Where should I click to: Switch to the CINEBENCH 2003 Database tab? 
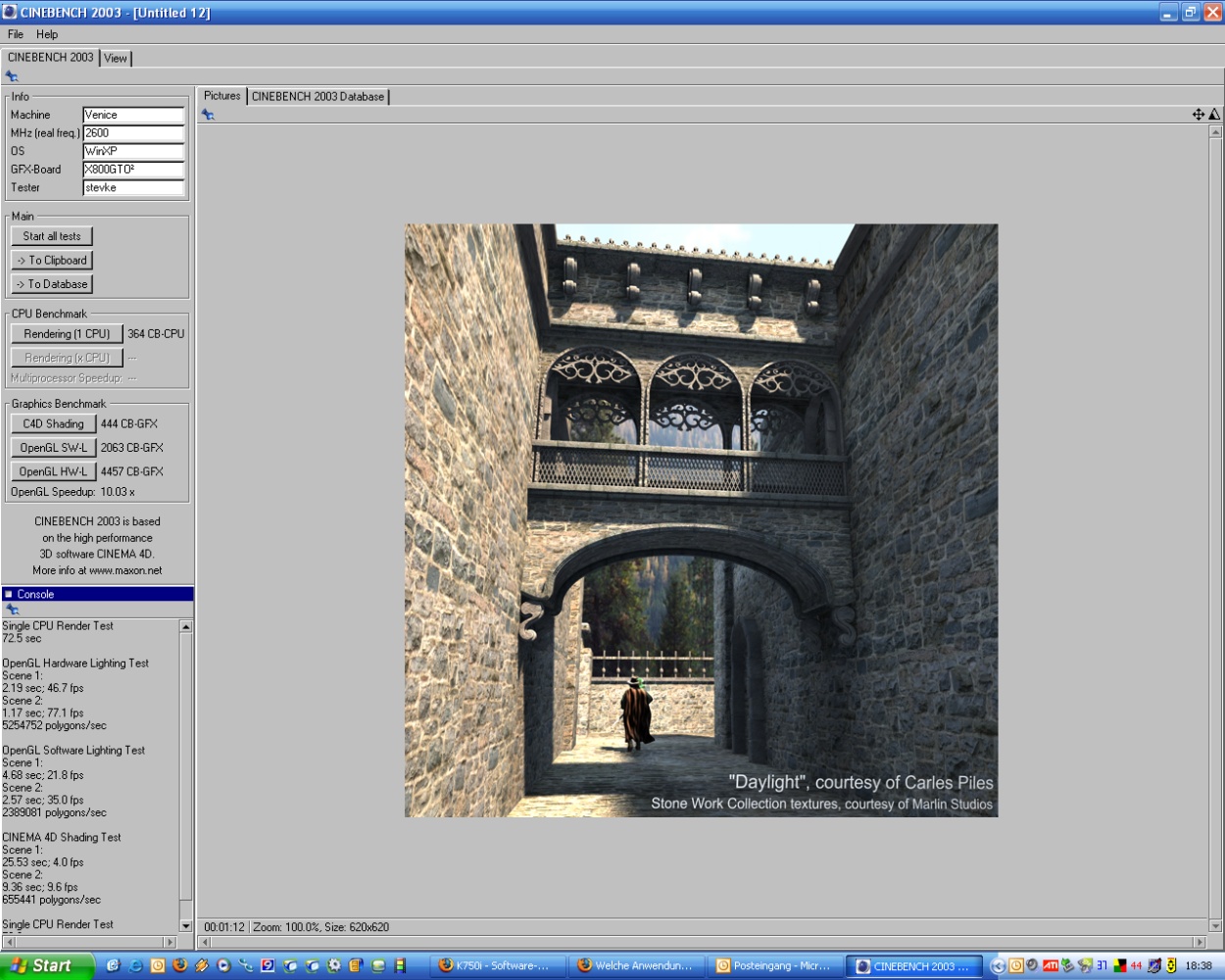(x=318, y=96)
